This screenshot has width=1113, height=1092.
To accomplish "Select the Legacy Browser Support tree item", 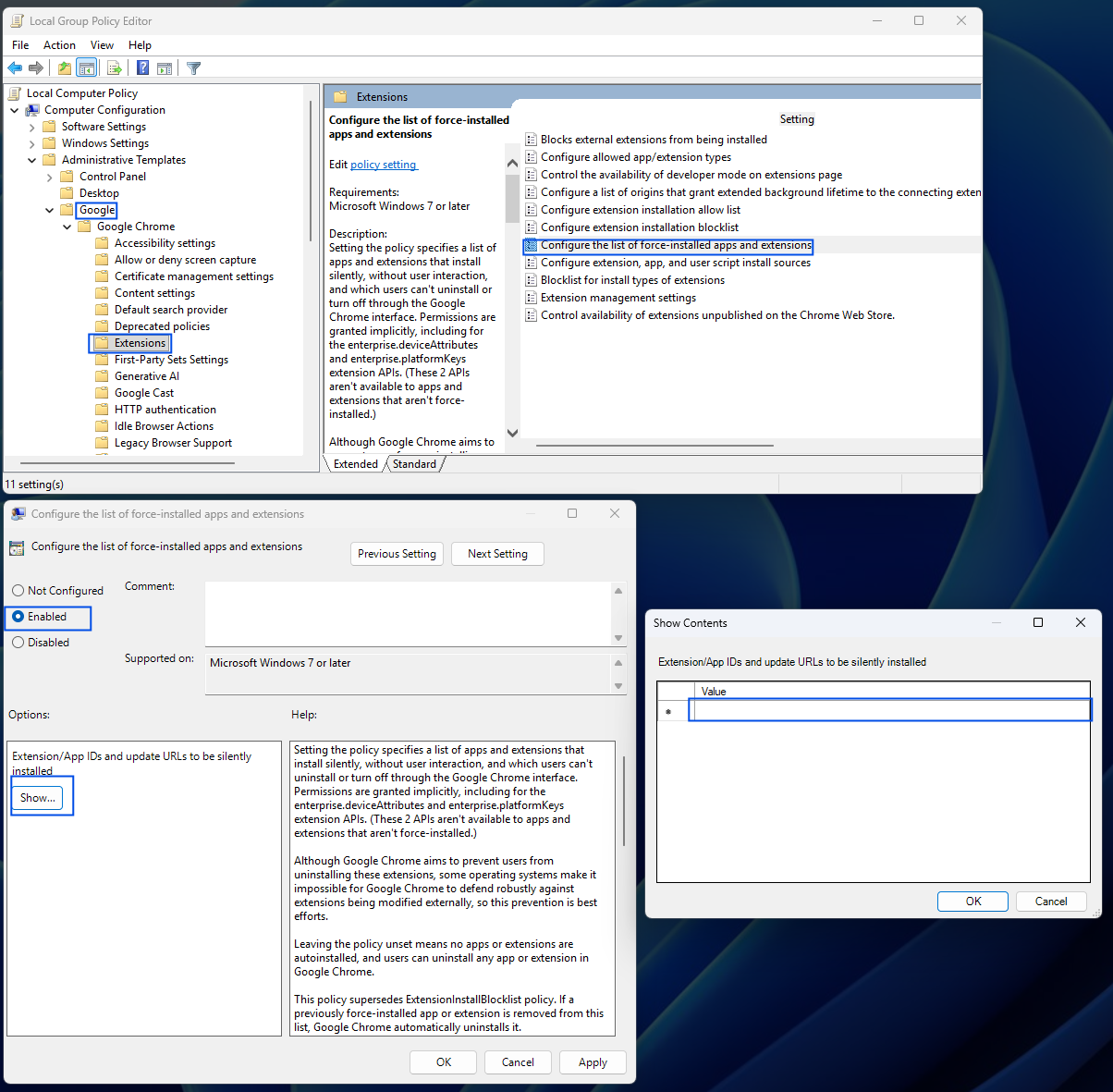I will tap(173, 443).
